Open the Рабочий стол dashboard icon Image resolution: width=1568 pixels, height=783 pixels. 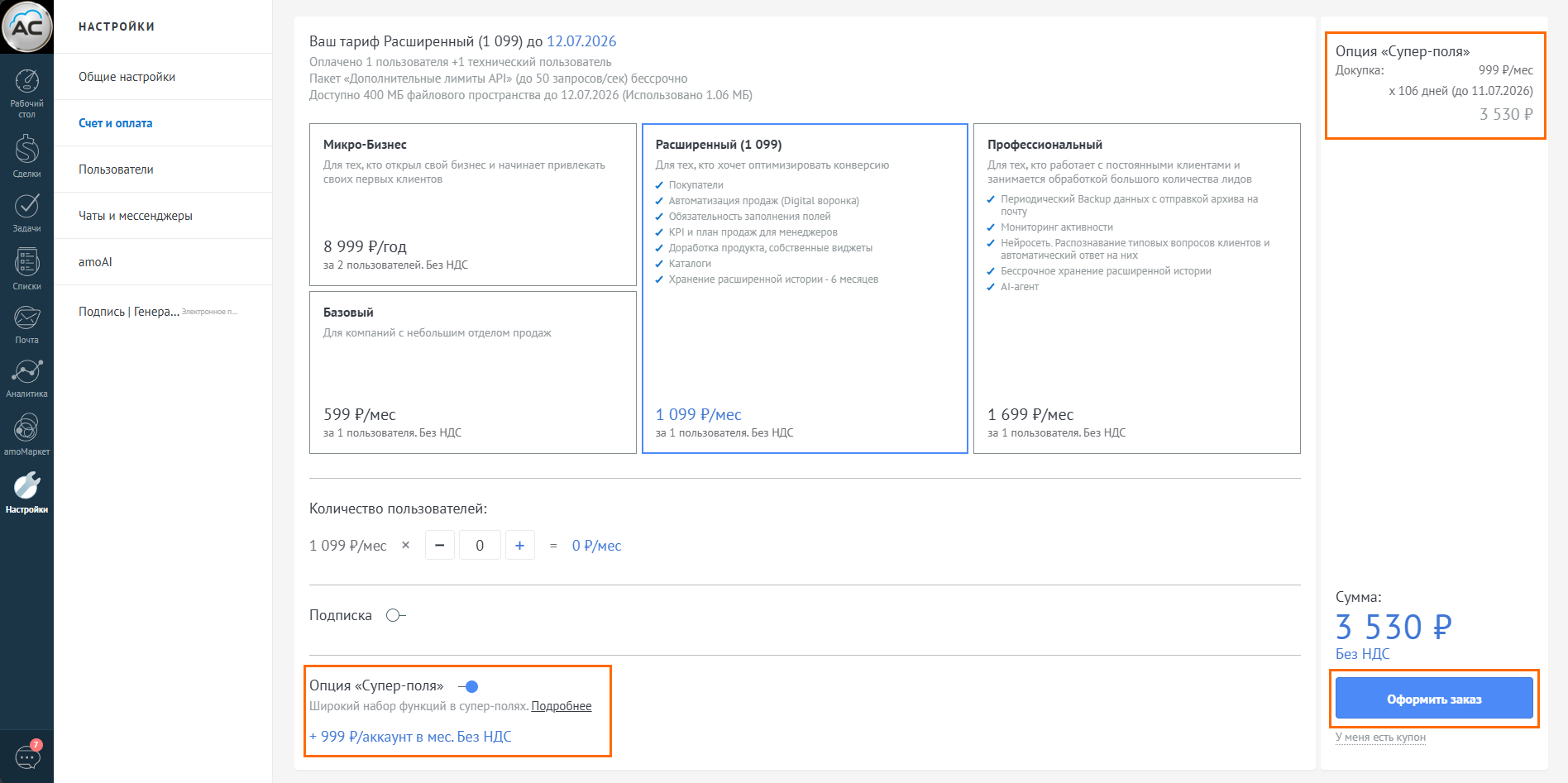[26, 87]
